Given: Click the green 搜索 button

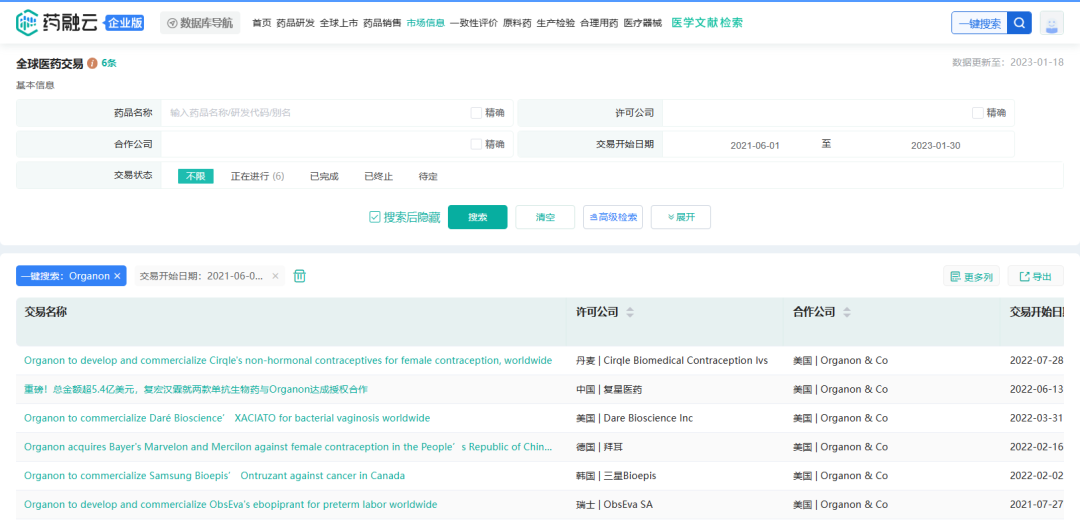Looking at the screenshot, I should tap(477, 217).
